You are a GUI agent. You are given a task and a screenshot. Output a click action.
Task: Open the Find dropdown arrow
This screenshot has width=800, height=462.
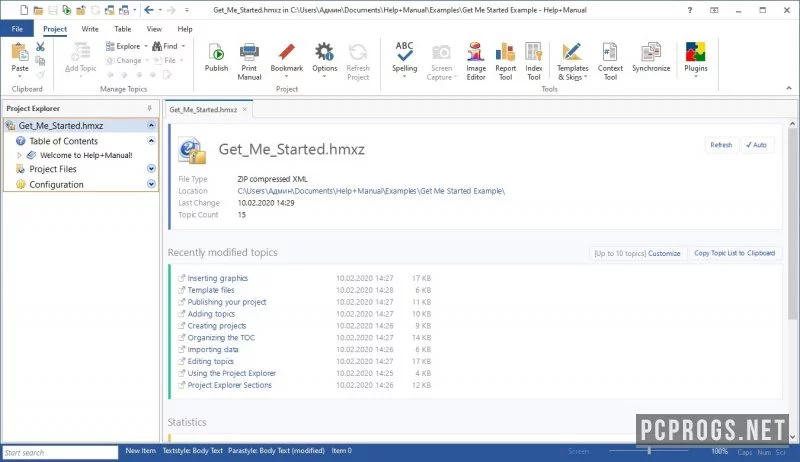point(183,46)
